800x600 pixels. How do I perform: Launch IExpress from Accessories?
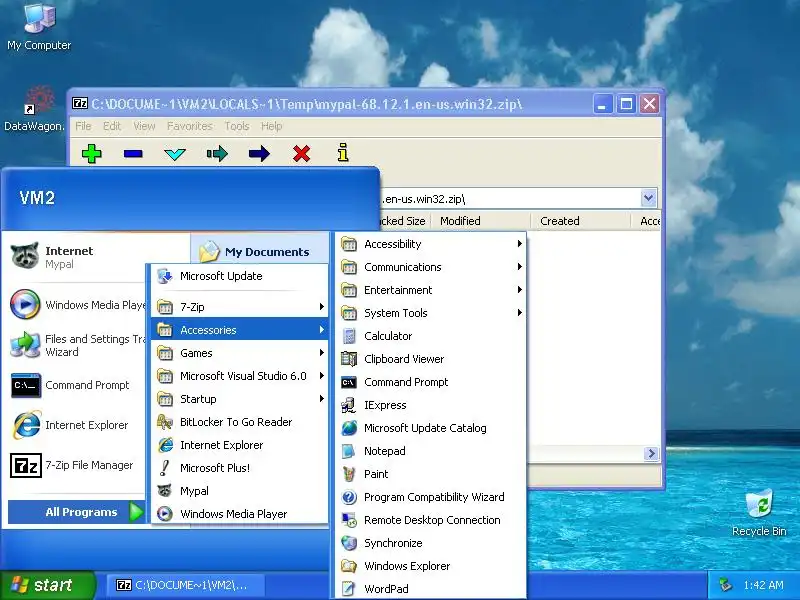[x=431, y=405]
